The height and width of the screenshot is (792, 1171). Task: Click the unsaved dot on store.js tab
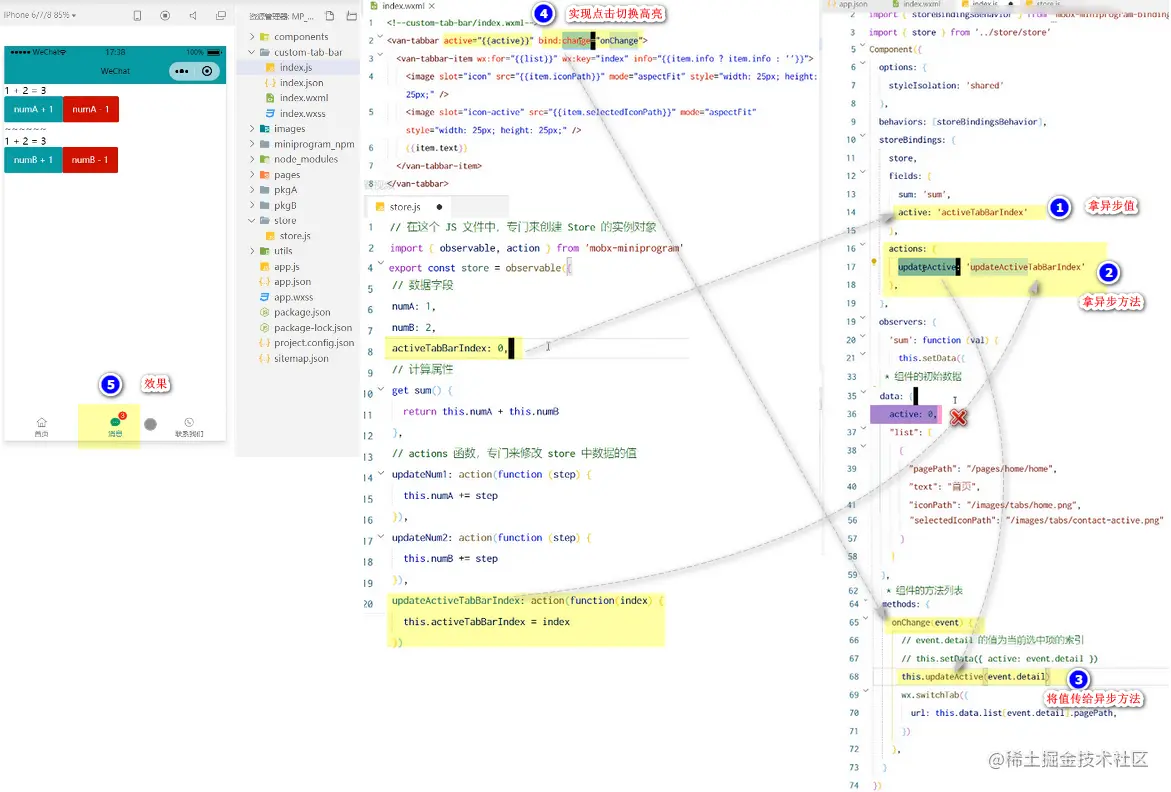tap(439, 207)
